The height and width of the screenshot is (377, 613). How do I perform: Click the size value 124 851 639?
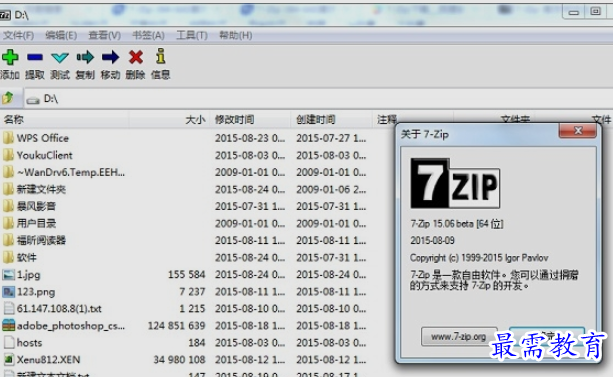pos(176,325)
